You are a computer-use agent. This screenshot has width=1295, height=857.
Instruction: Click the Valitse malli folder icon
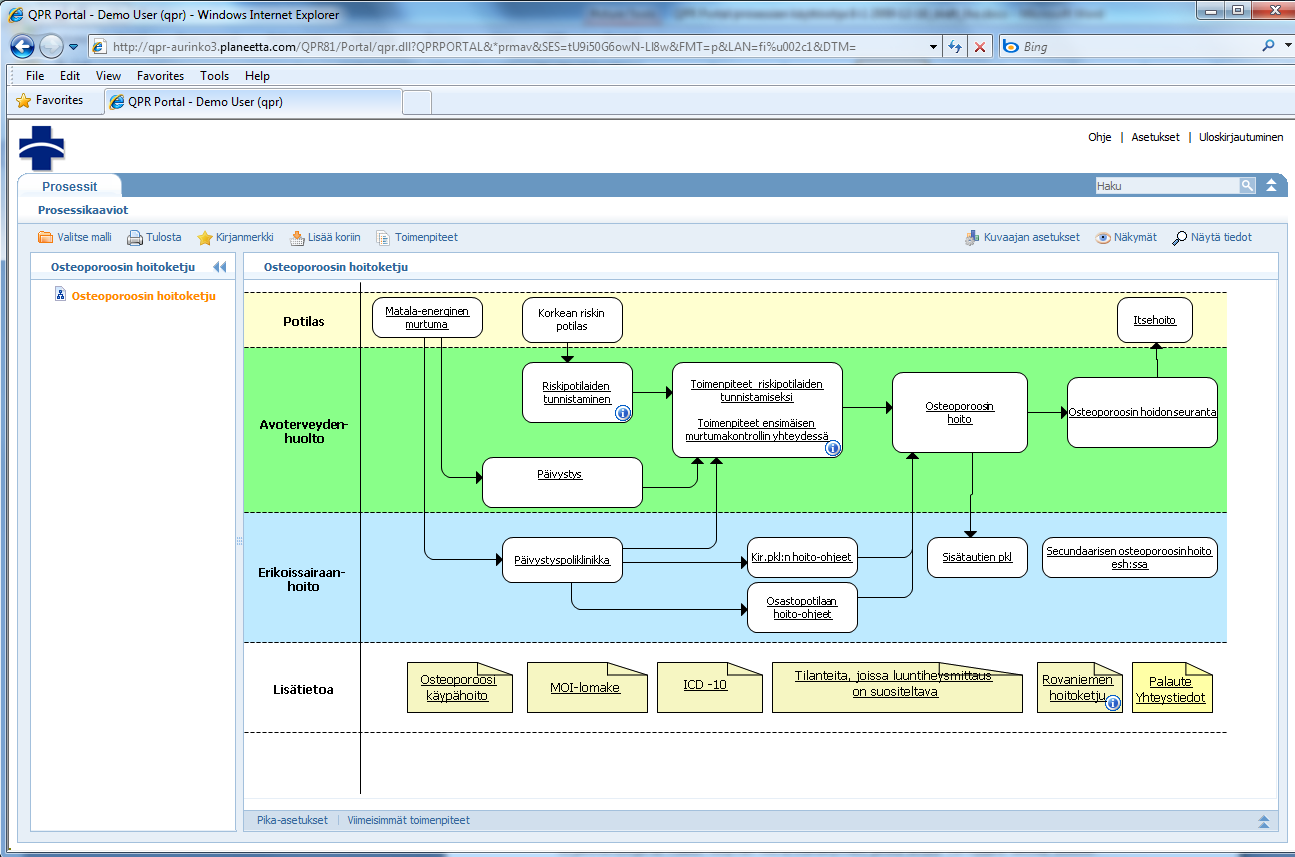click(x=45, y=238)
